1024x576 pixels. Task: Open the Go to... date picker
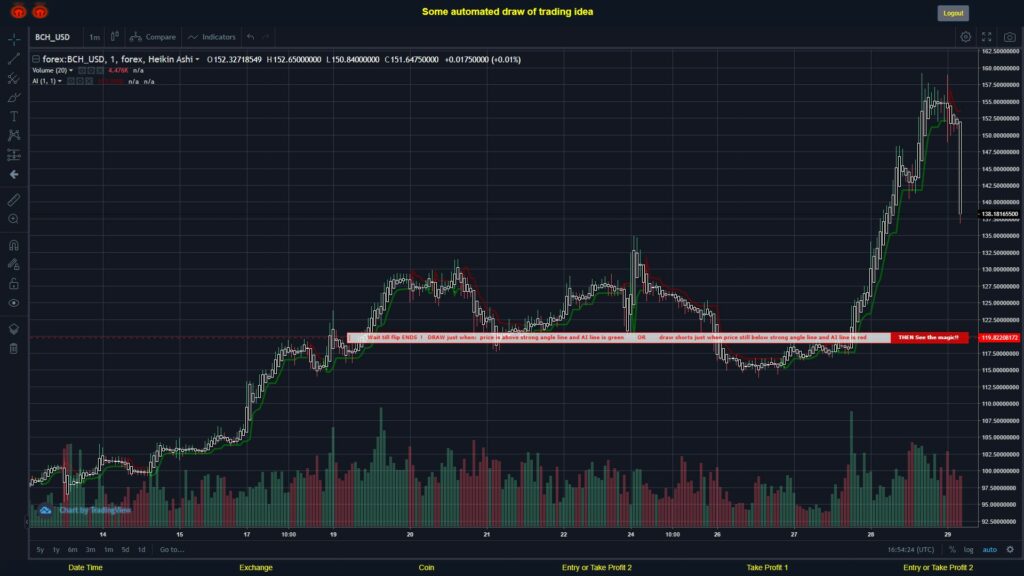(x=172, y=549)
